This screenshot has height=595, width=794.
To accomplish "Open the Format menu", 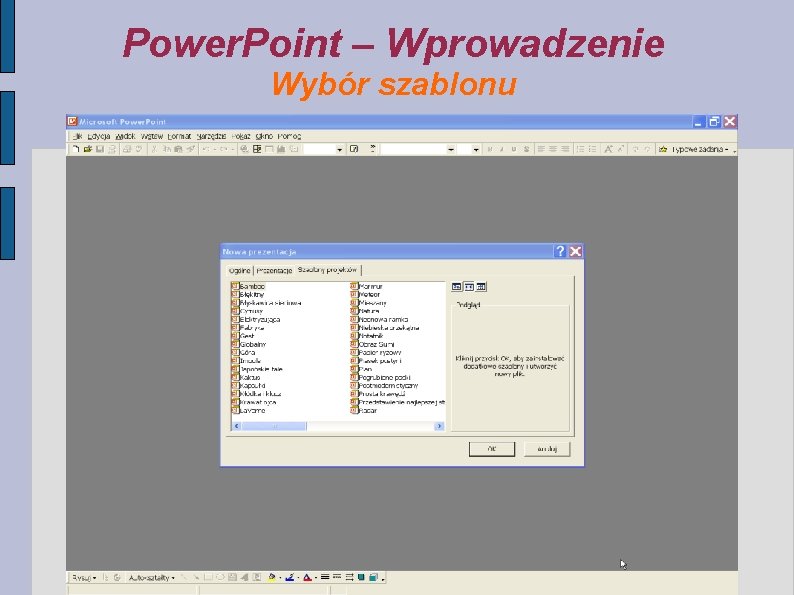I will (179, 136).
